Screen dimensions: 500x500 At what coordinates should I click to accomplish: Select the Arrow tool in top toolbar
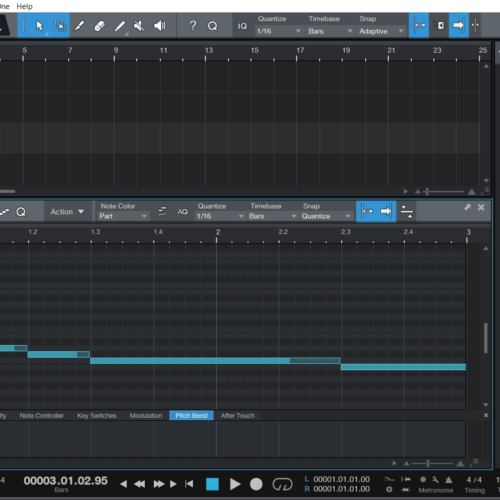point(40,26)
